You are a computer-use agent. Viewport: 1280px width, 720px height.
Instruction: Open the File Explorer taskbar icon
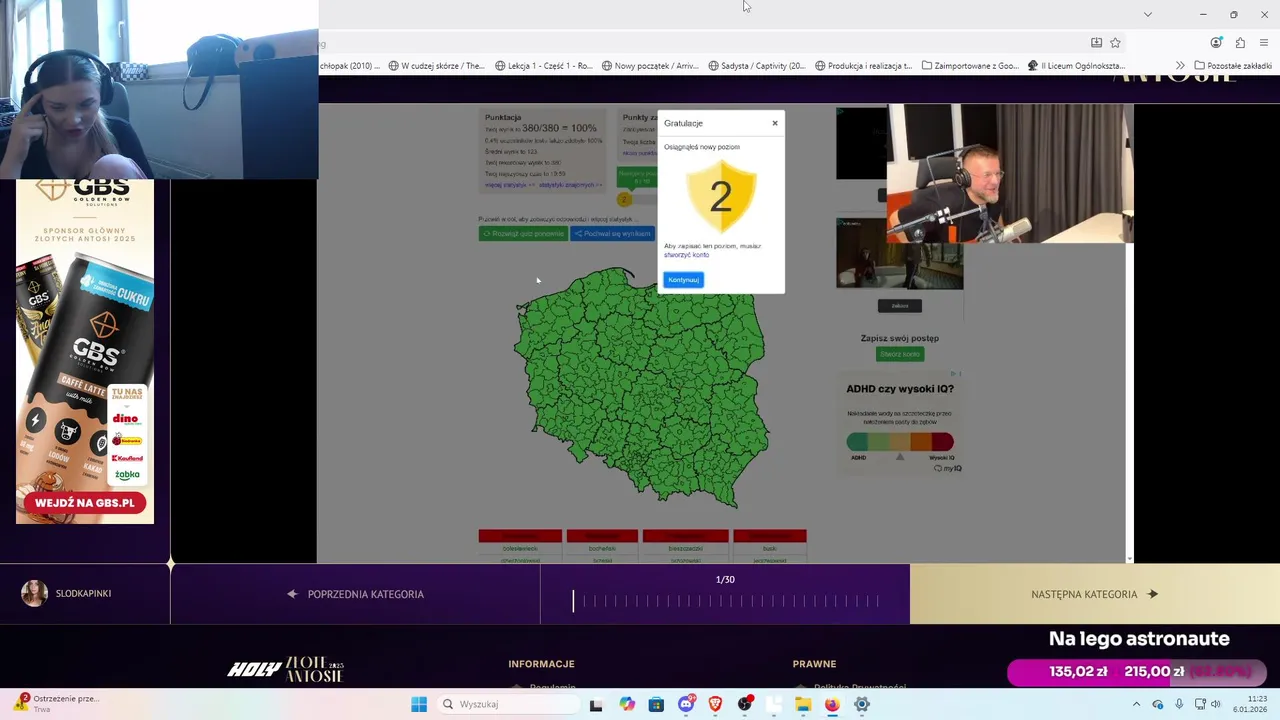803,704
